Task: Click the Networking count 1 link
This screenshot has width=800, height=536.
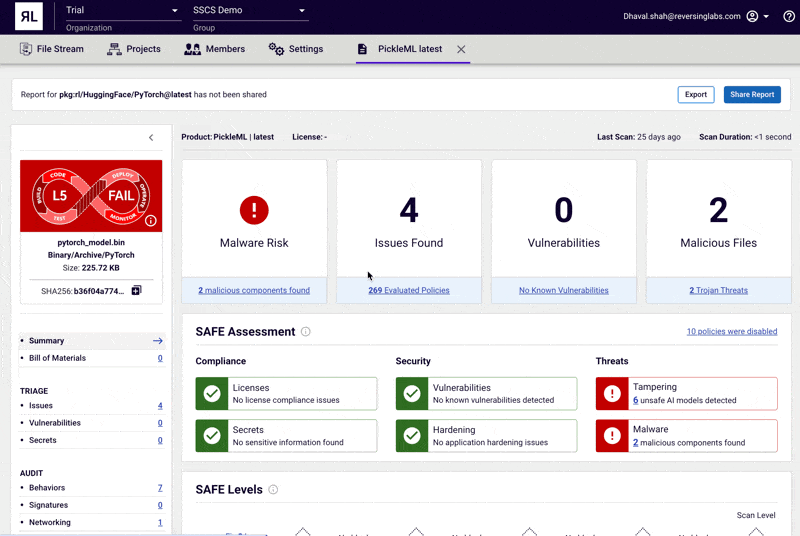Action: tap(160, 522)
